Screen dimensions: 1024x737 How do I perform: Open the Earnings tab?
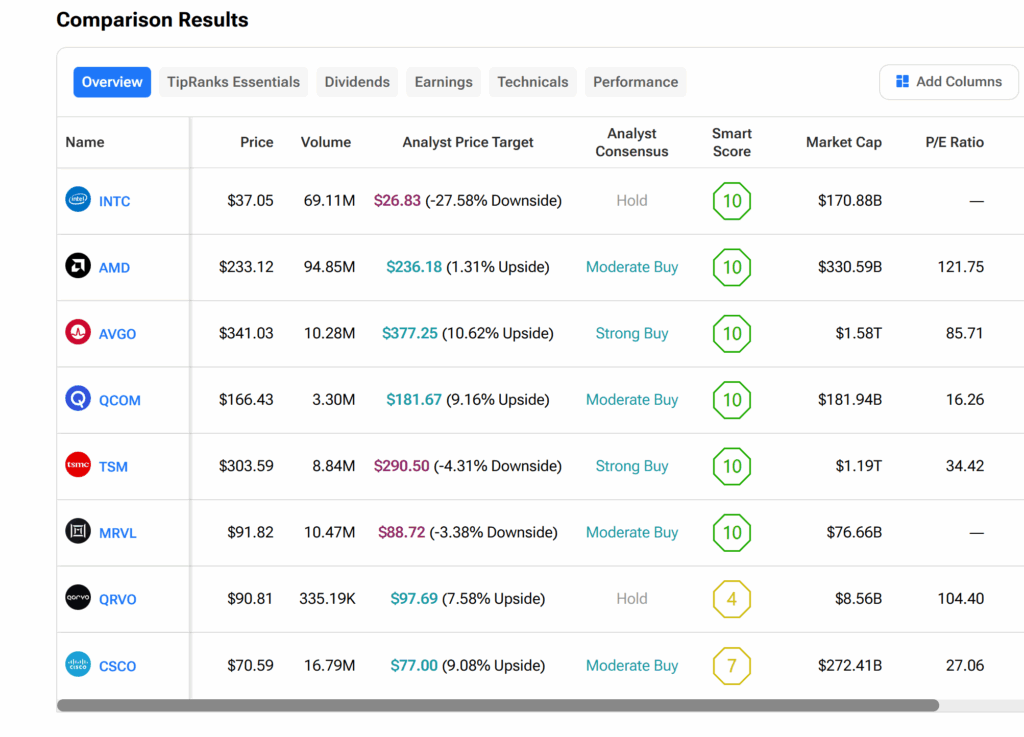(443, 82)
